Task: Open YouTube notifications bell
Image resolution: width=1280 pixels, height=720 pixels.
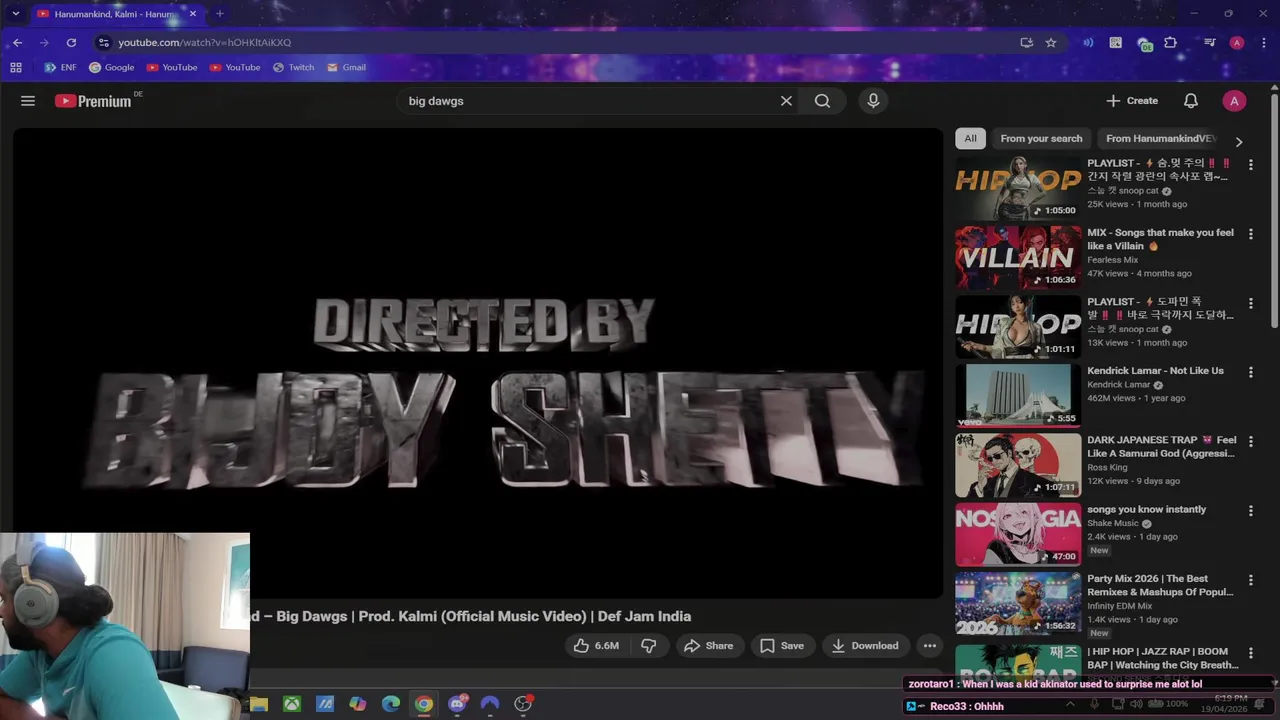Action: (1191, 101)
